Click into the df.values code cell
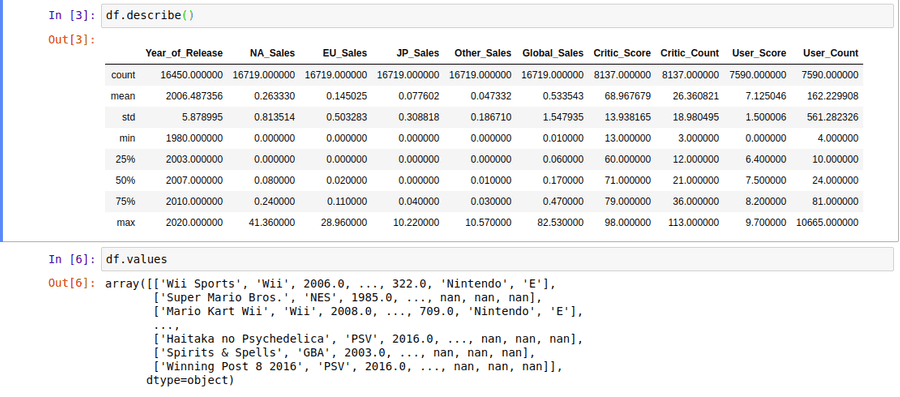Image resolution: width=900 pixels, height=397 pixels. pyautogui.click(x=497, y=259)
